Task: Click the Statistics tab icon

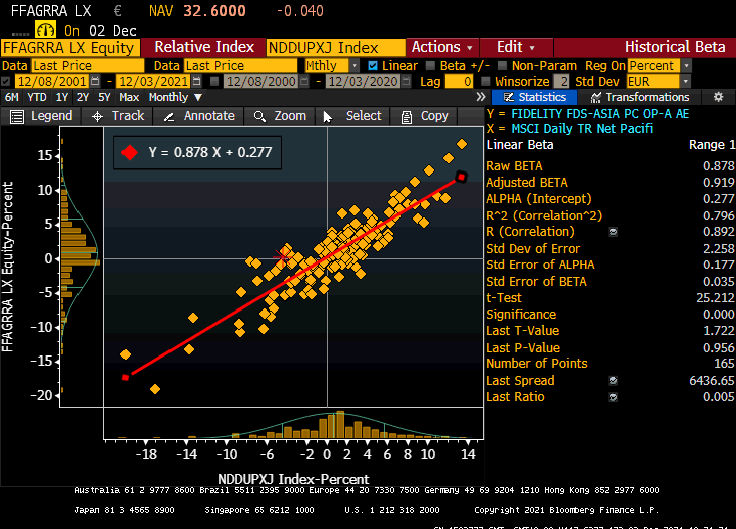Action: [508, 97]
